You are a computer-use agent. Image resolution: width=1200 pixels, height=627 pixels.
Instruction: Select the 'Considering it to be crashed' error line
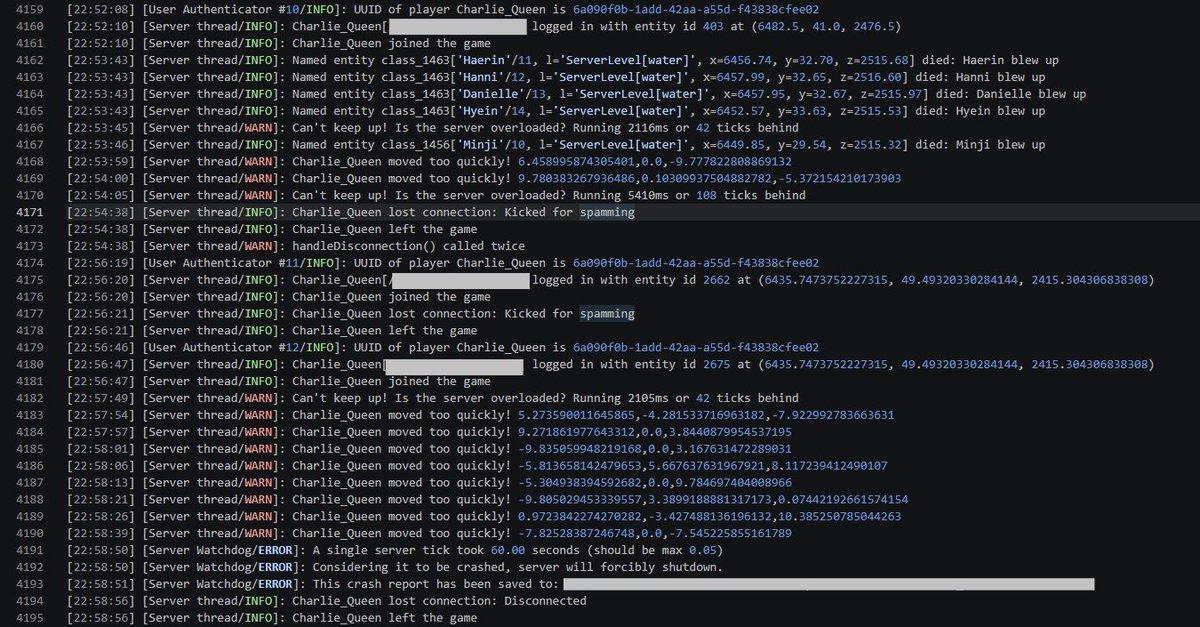394,568
